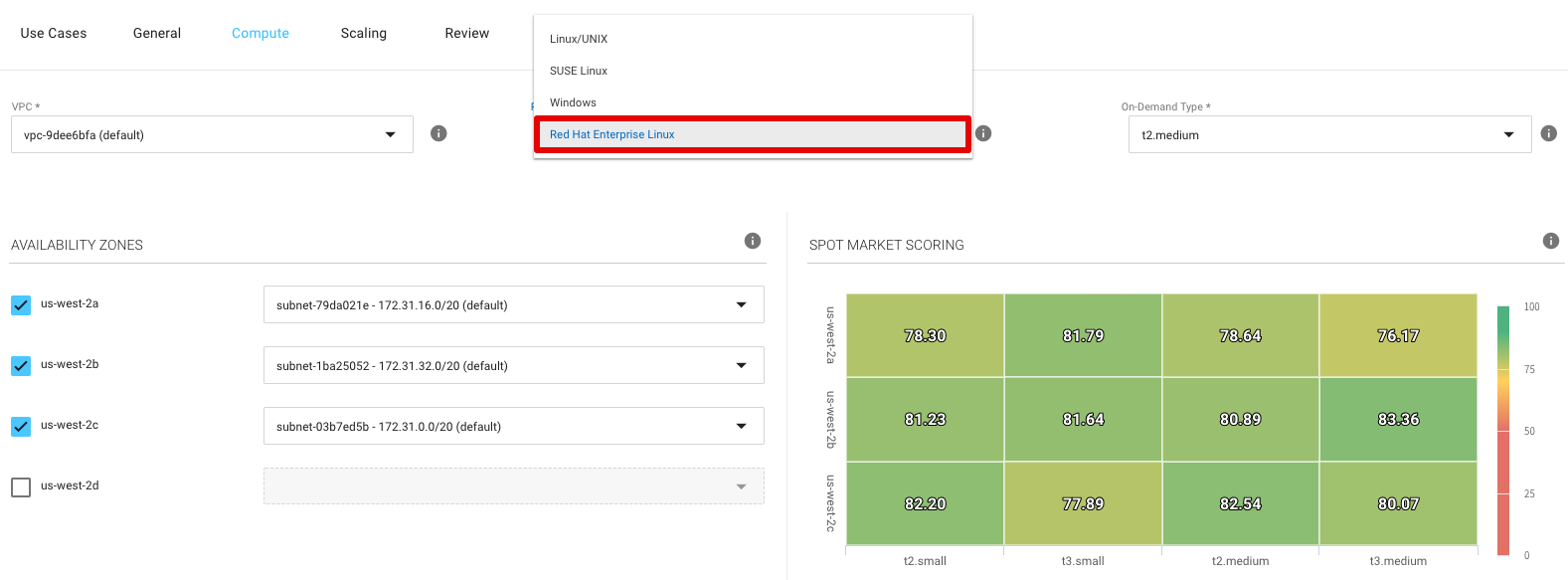
Task: Expand the VPC dropdown
Action: pos(212,135)
